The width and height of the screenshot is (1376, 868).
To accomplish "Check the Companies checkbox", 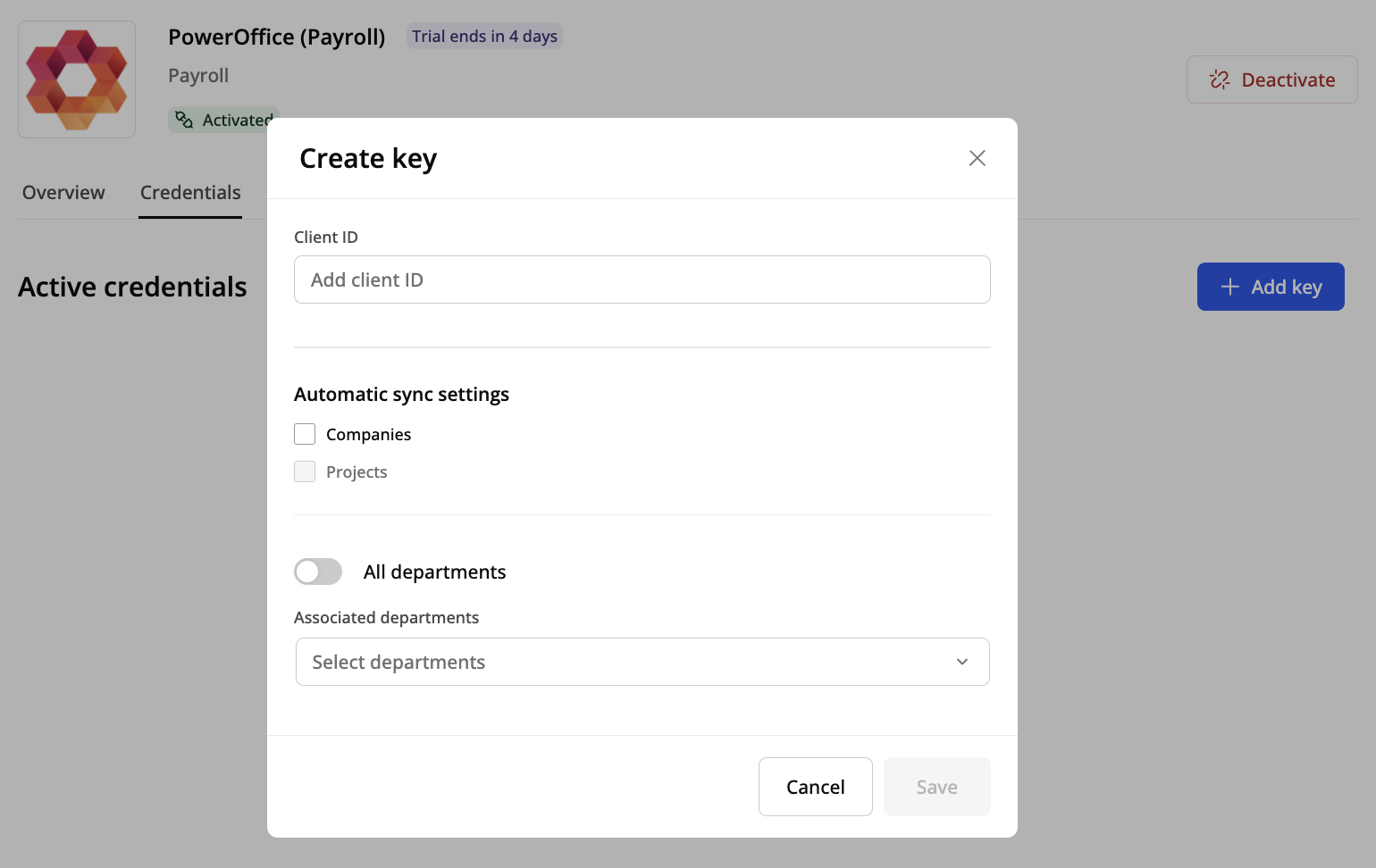I will [x=305, y=434].
